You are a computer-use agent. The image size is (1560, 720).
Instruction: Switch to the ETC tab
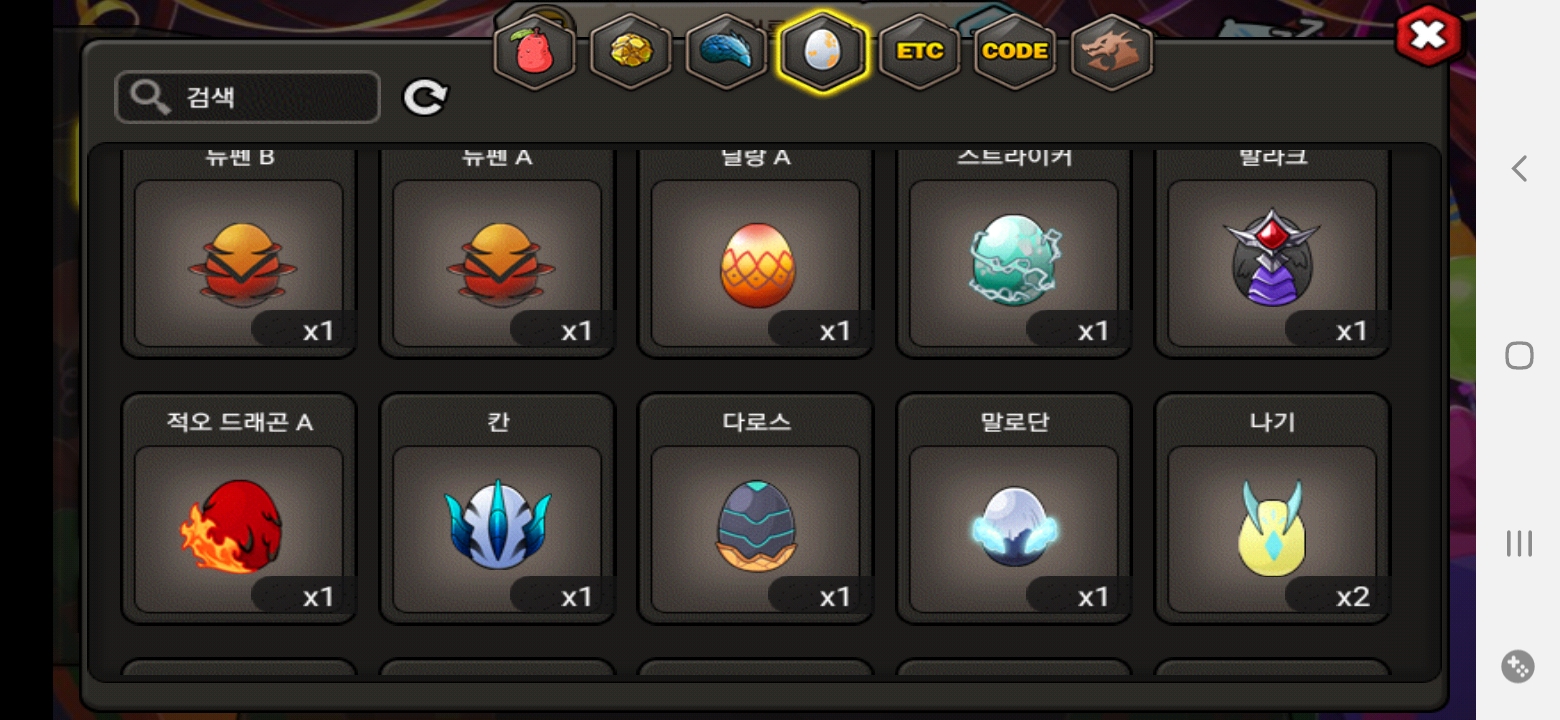click(x=919, y=52)
